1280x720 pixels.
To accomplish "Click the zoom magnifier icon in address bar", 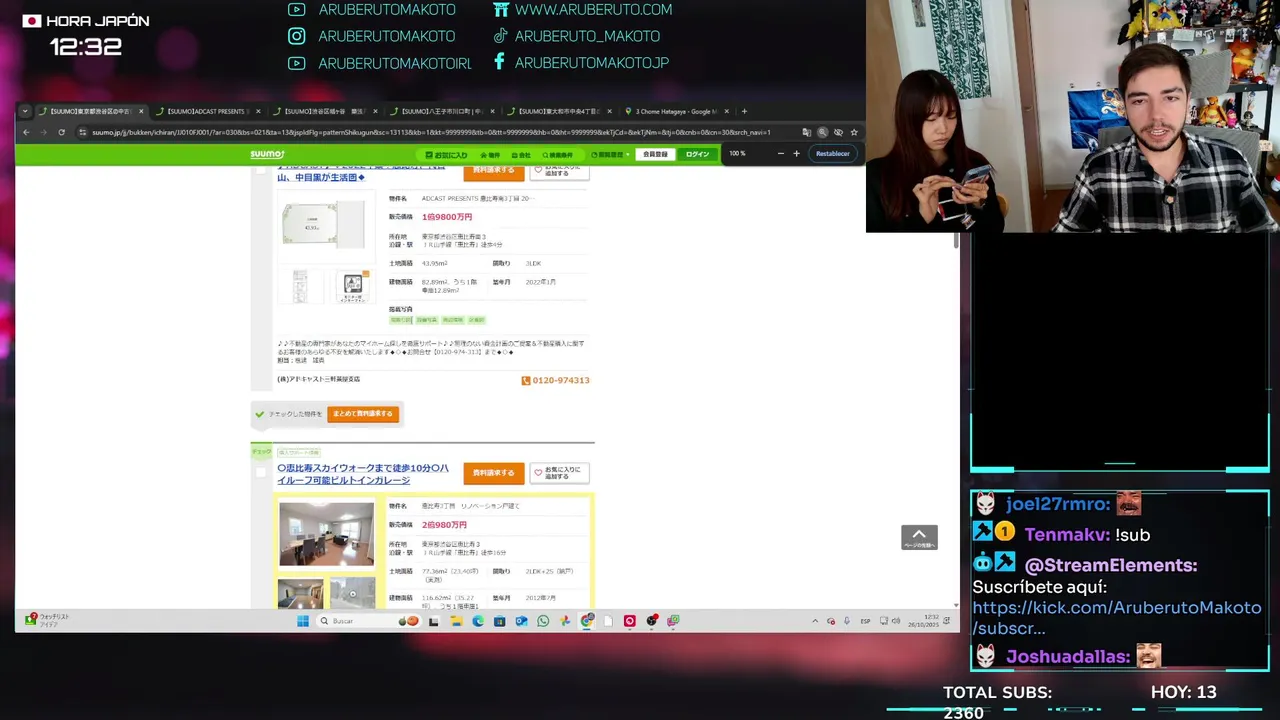I will coord(822,132).
